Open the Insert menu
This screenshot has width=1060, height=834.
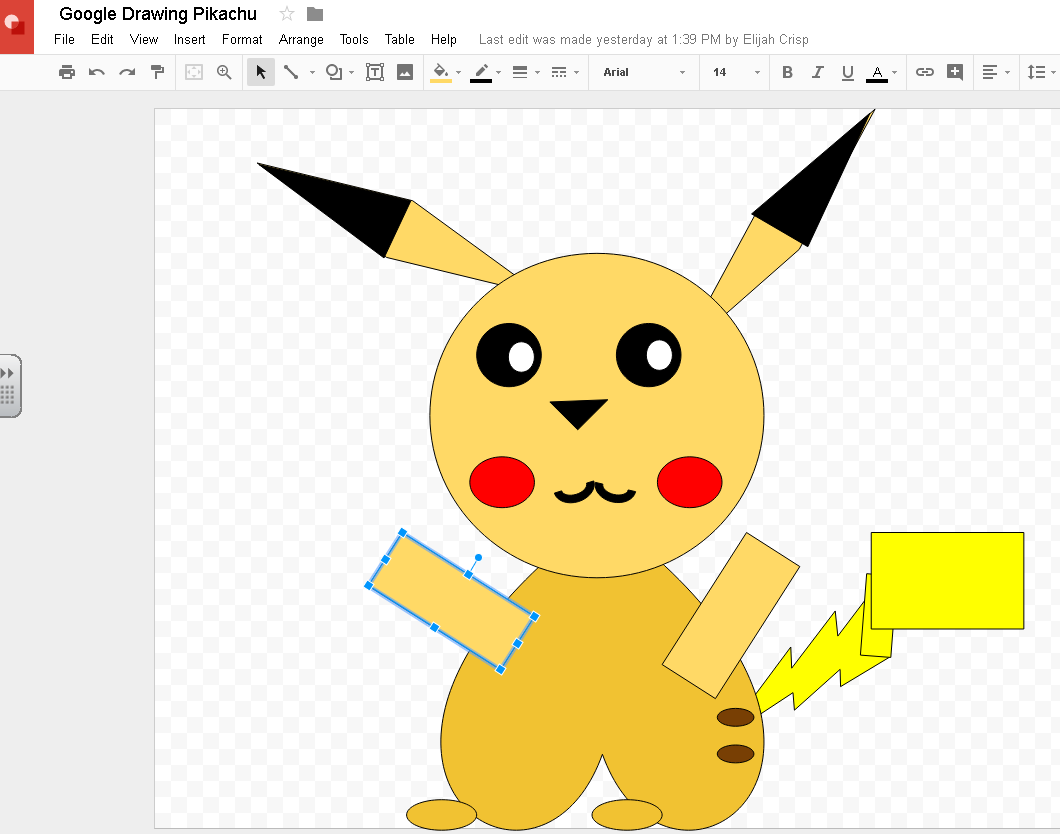pyautogui.click(x=189, y=40)
